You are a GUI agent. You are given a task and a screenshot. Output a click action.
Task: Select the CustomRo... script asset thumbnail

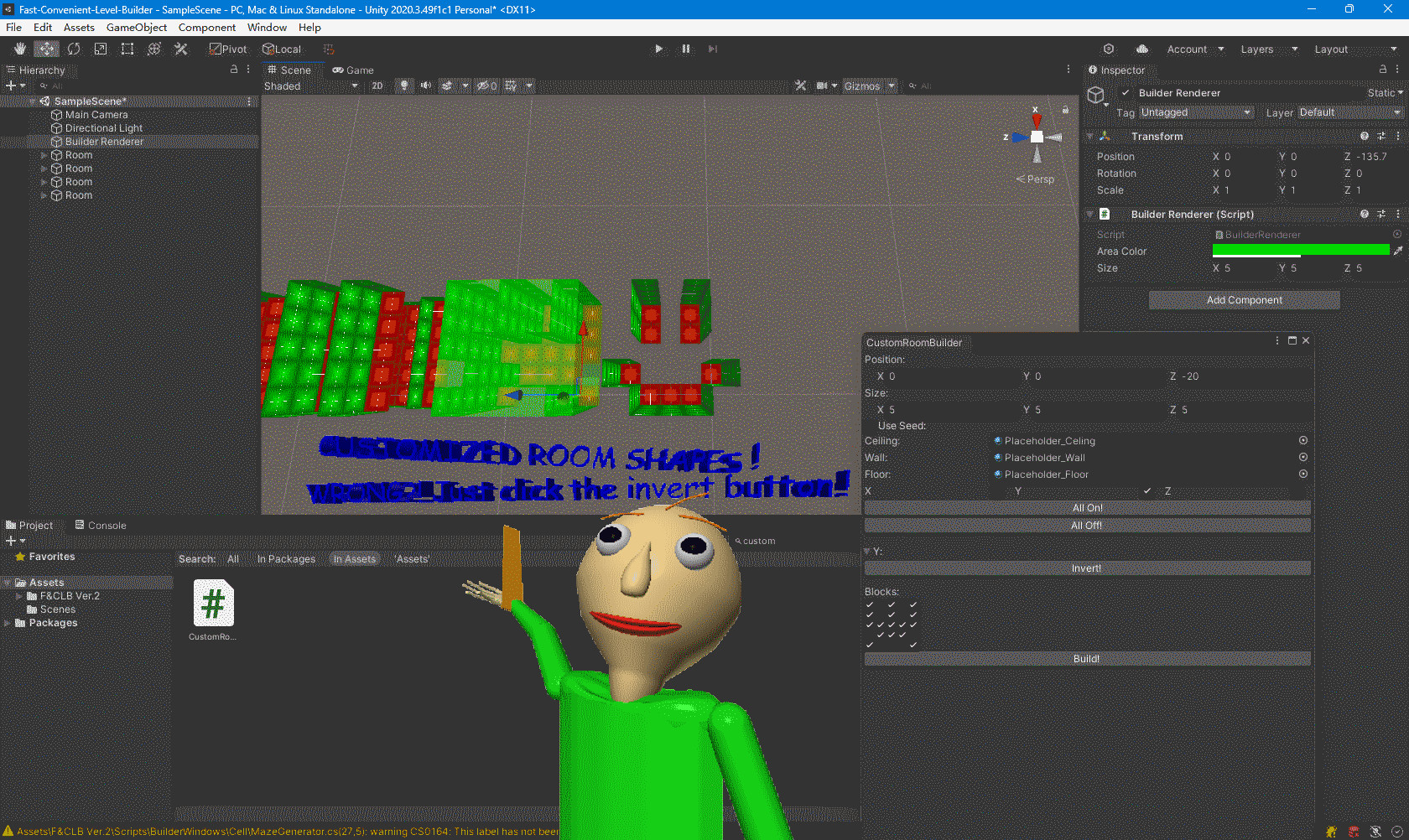pos(213,603)
